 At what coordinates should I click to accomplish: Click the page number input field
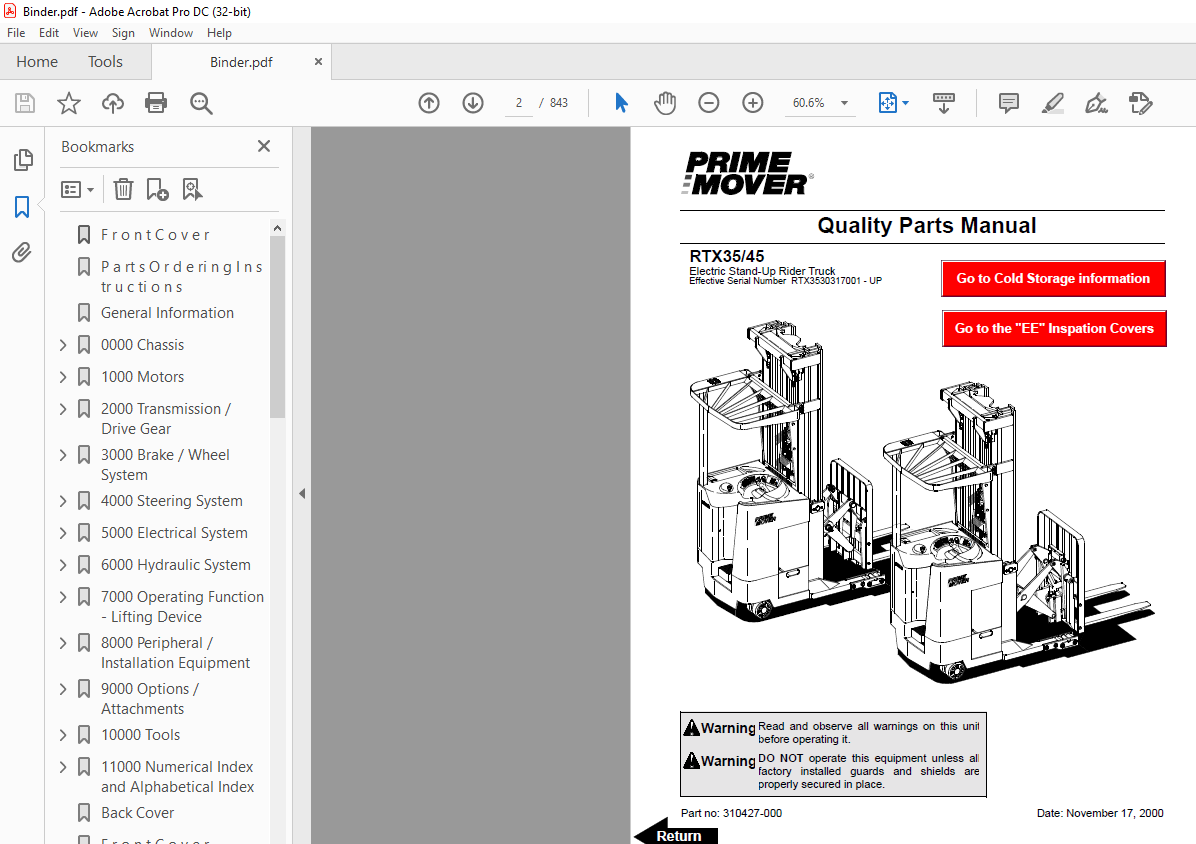(x=519, y=103)
